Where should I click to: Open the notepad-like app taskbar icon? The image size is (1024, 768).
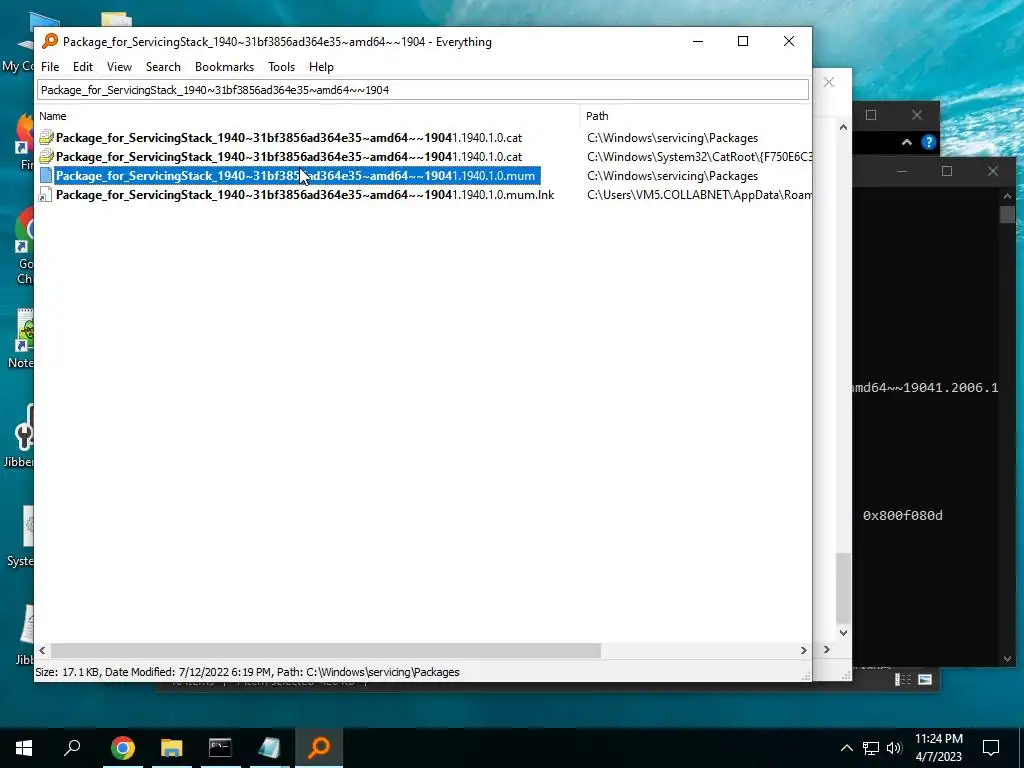(269, 748)
